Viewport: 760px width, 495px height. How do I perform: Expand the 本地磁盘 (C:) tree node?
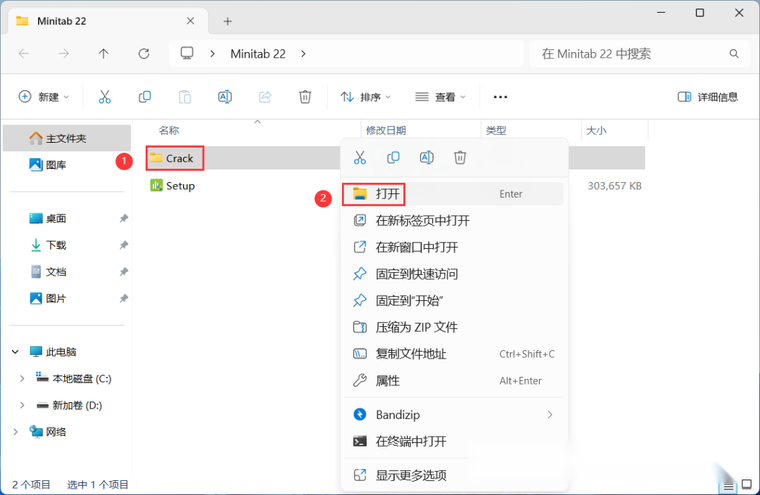point(22,379)
